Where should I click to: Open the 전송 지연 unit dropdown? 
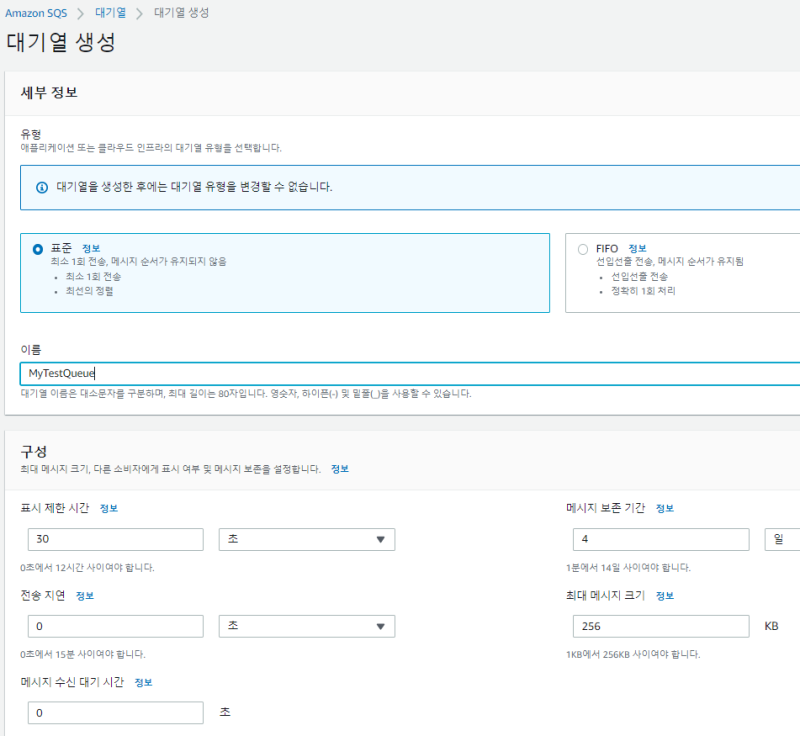306,626
